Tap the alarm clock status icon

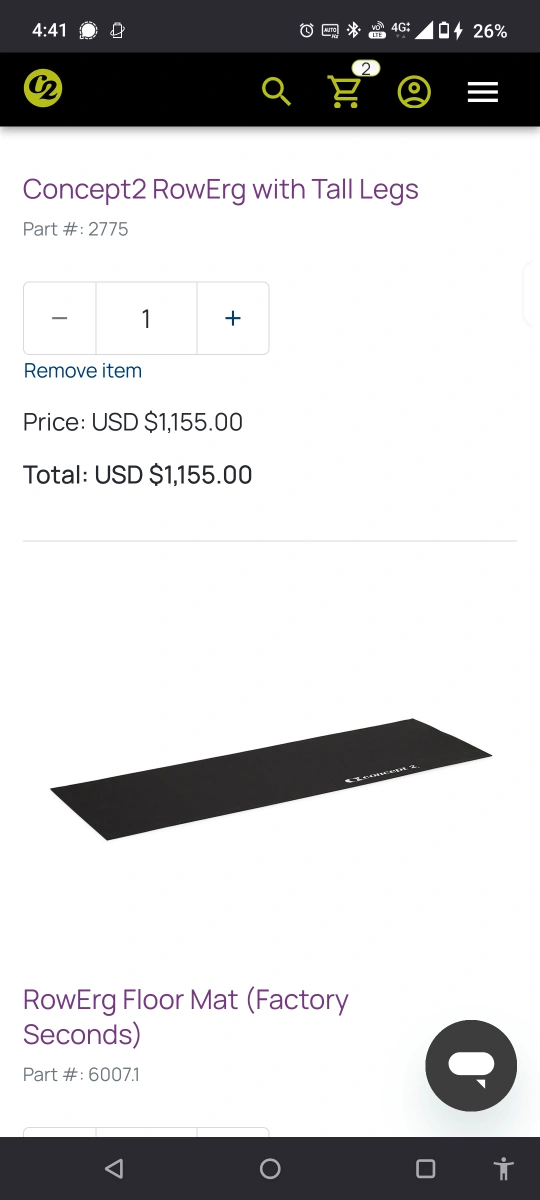(307, 30)
